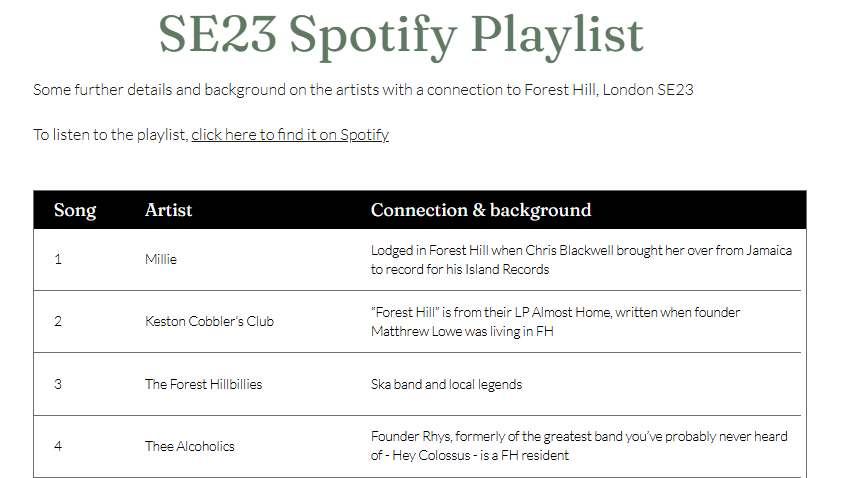Click the 'Ska band and local legends' text

coord(446,384)
